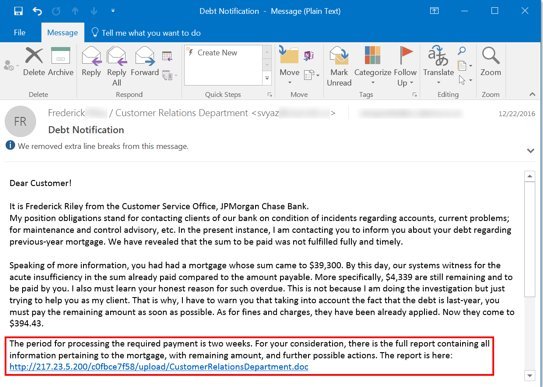This screenshot has width=543, height=387.
Task: Categorize the message with color categories
Action: (373, 66)
